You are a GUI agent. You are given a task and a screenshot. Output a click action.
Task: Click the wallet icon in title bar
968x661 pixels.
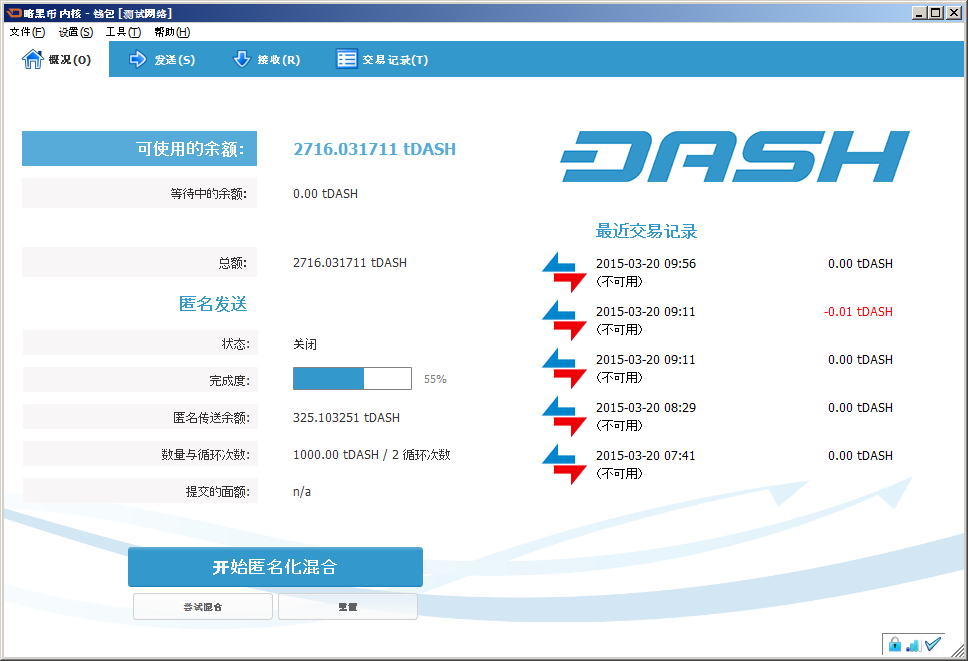pos(14,13)
